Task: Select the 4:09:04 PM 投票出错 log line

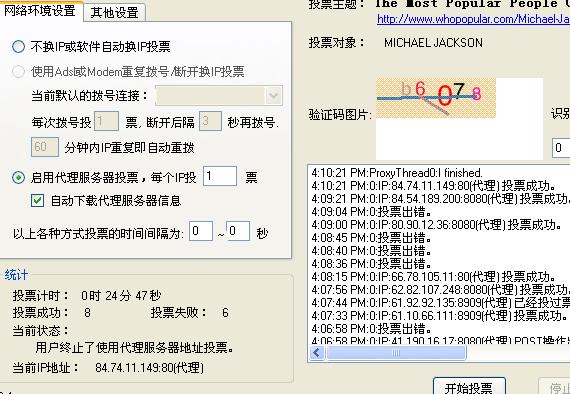Action: coord(372,212)
